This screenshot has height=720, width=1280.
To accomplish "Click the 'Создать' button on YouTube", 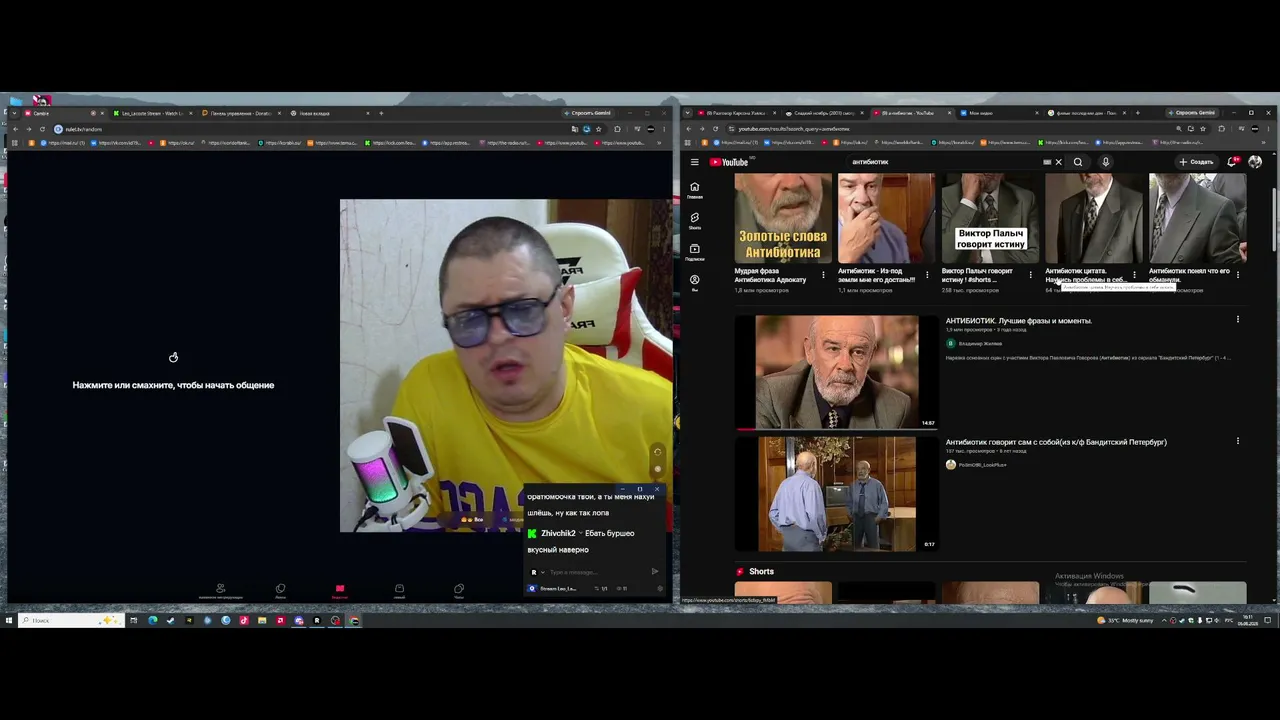I will [1196, 162].
